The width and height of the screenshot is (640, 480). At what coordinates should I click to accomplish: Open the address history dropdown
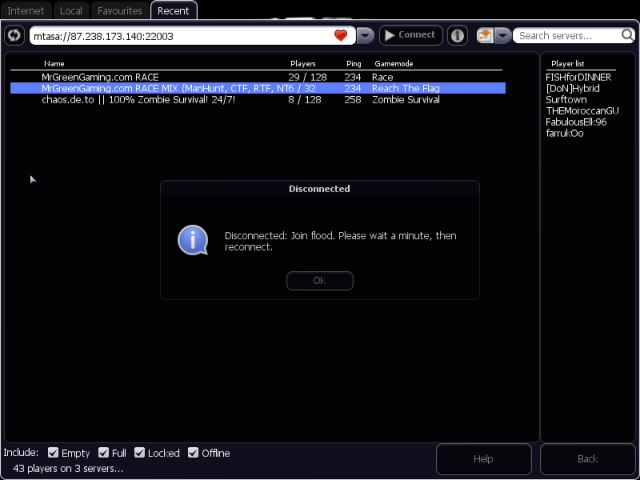click(365, 35)
